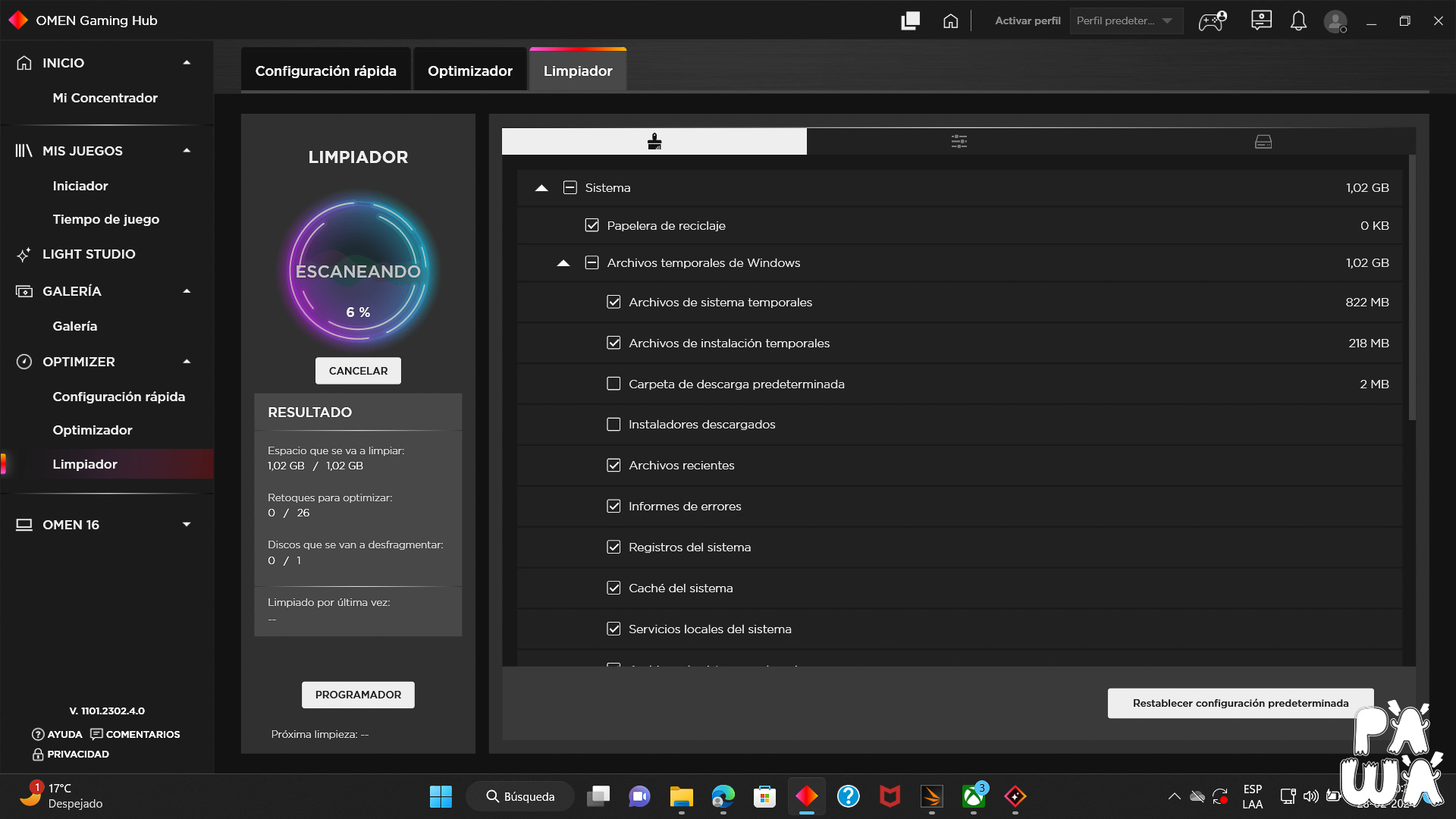Uncheck Archivos de instalación temporales
The width and height of the screenshot is (1456, 819).
614,343
